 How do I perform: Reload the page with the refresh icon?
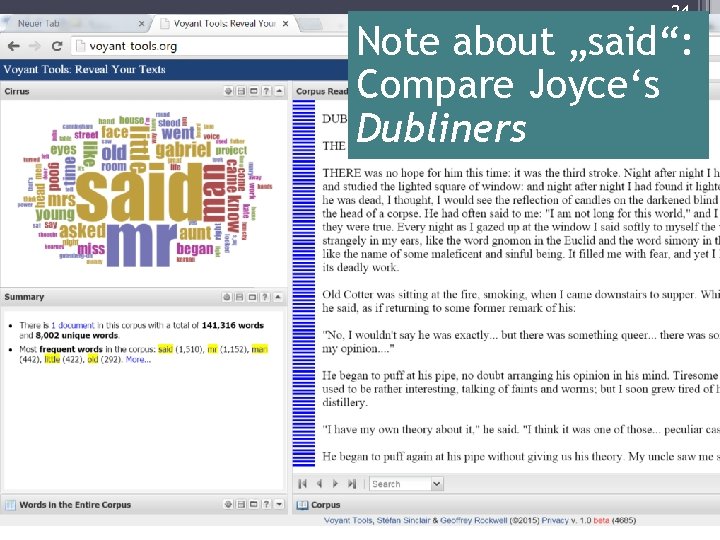(56, 46)
